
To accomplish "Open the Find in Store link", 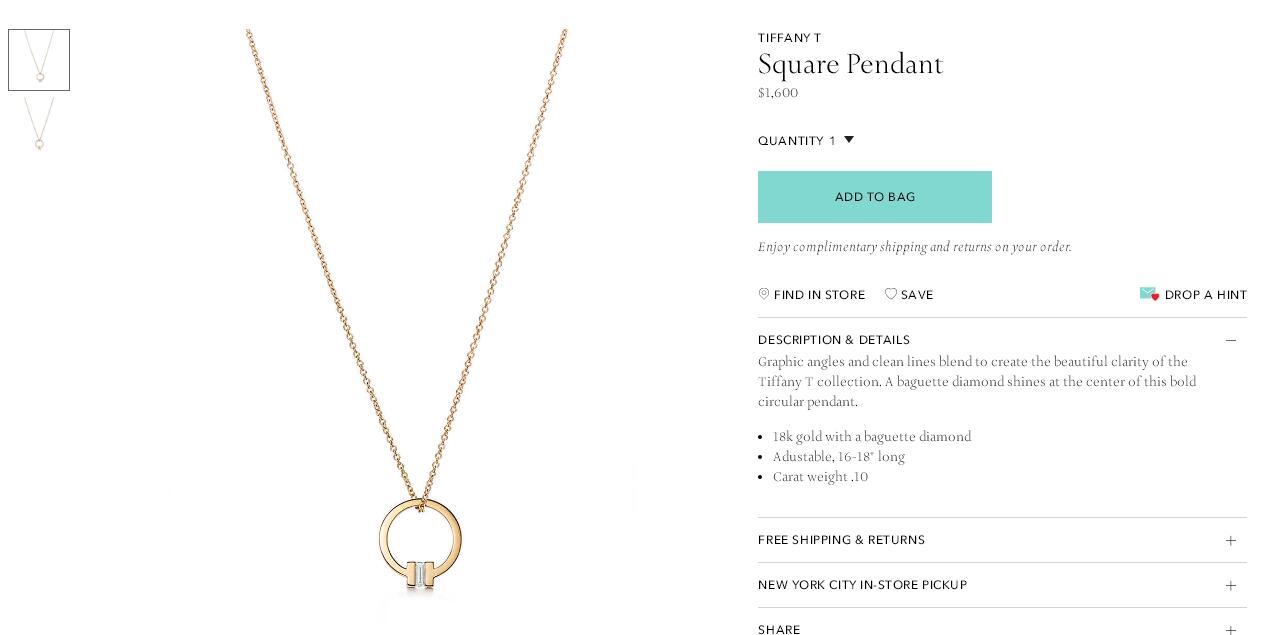I will 819,295.
